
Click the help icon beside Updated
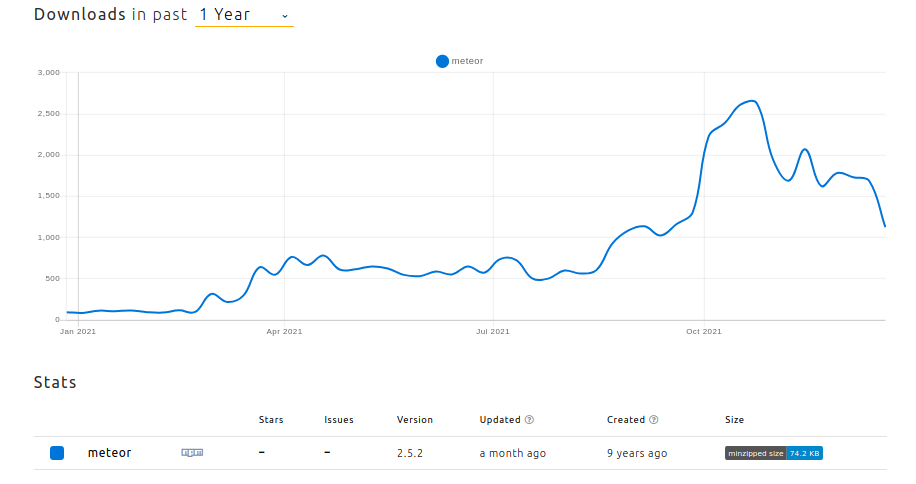coord(529,420)
